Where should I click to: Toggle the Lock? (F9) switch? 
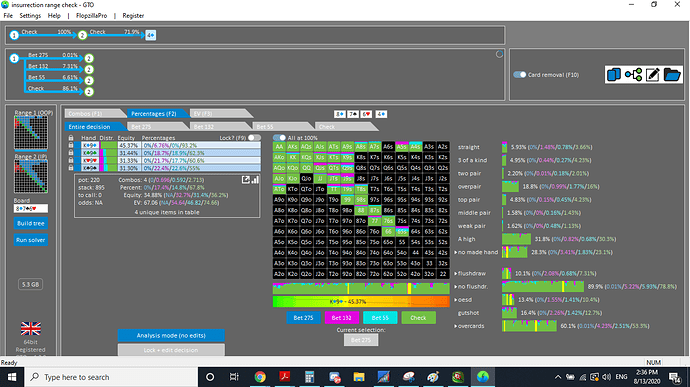click(254, 137)
